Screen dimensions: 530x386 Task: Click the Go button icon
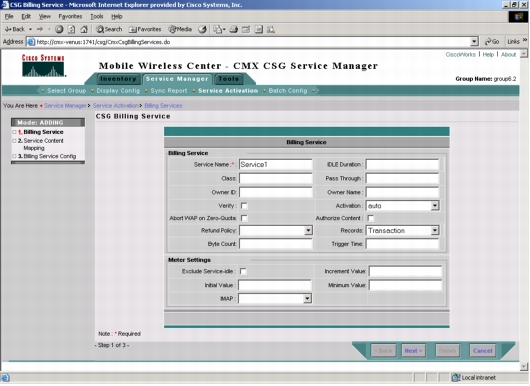point(492,42)
